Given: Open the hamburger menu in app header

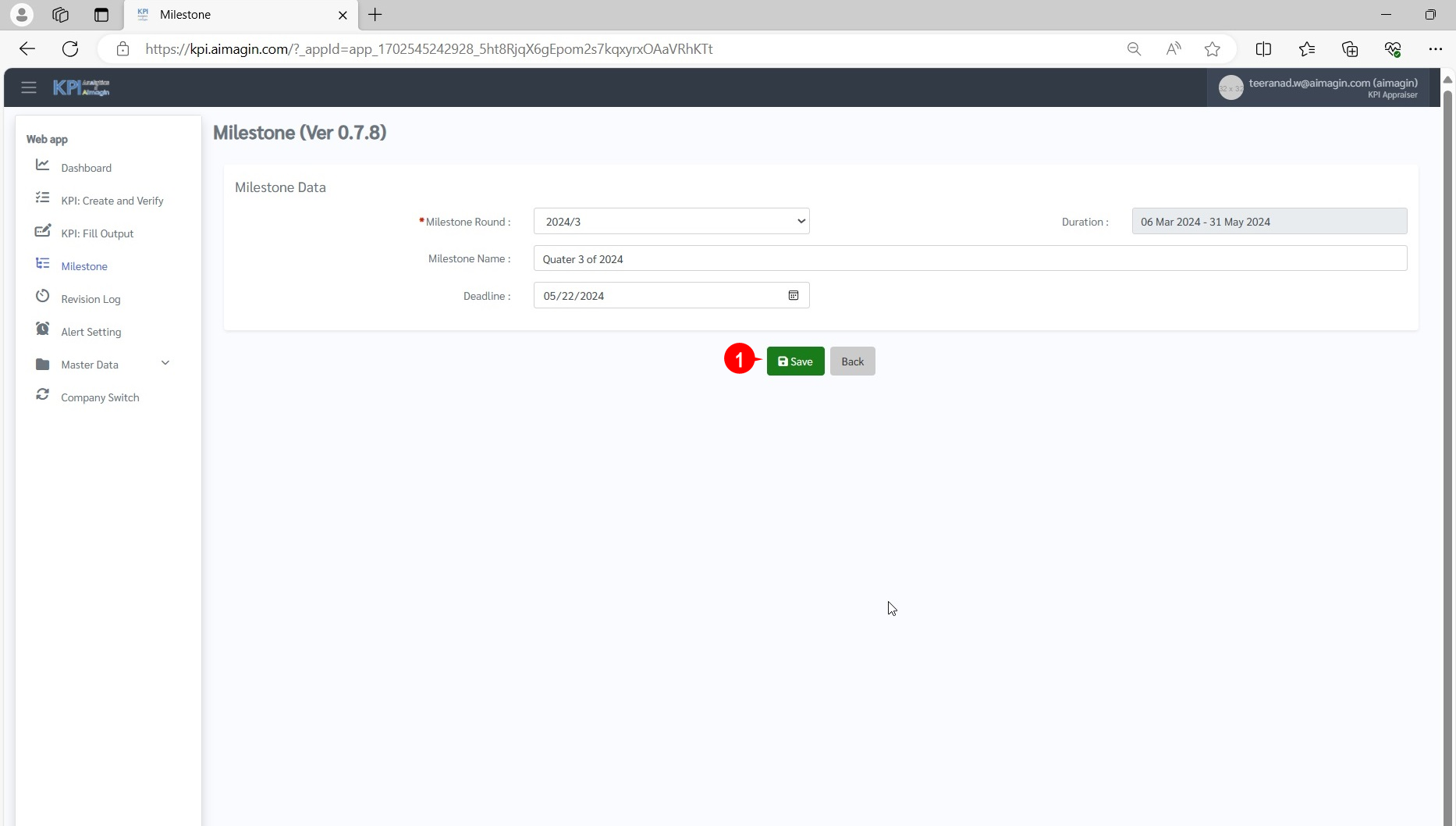Looking at the screenshot, I should (x=29, y=87).
